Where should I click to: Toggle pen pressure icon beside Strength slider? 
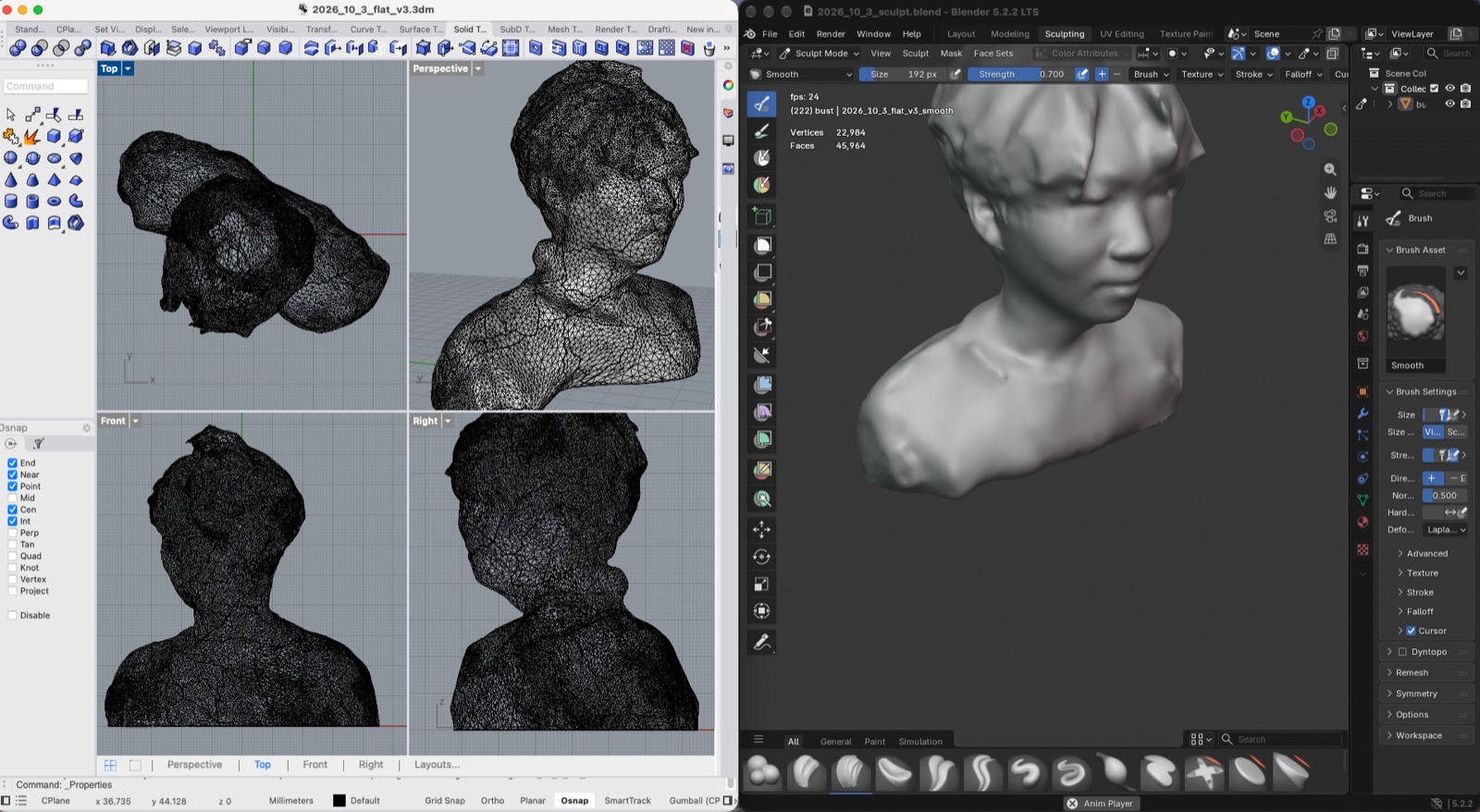point(1082,74)
